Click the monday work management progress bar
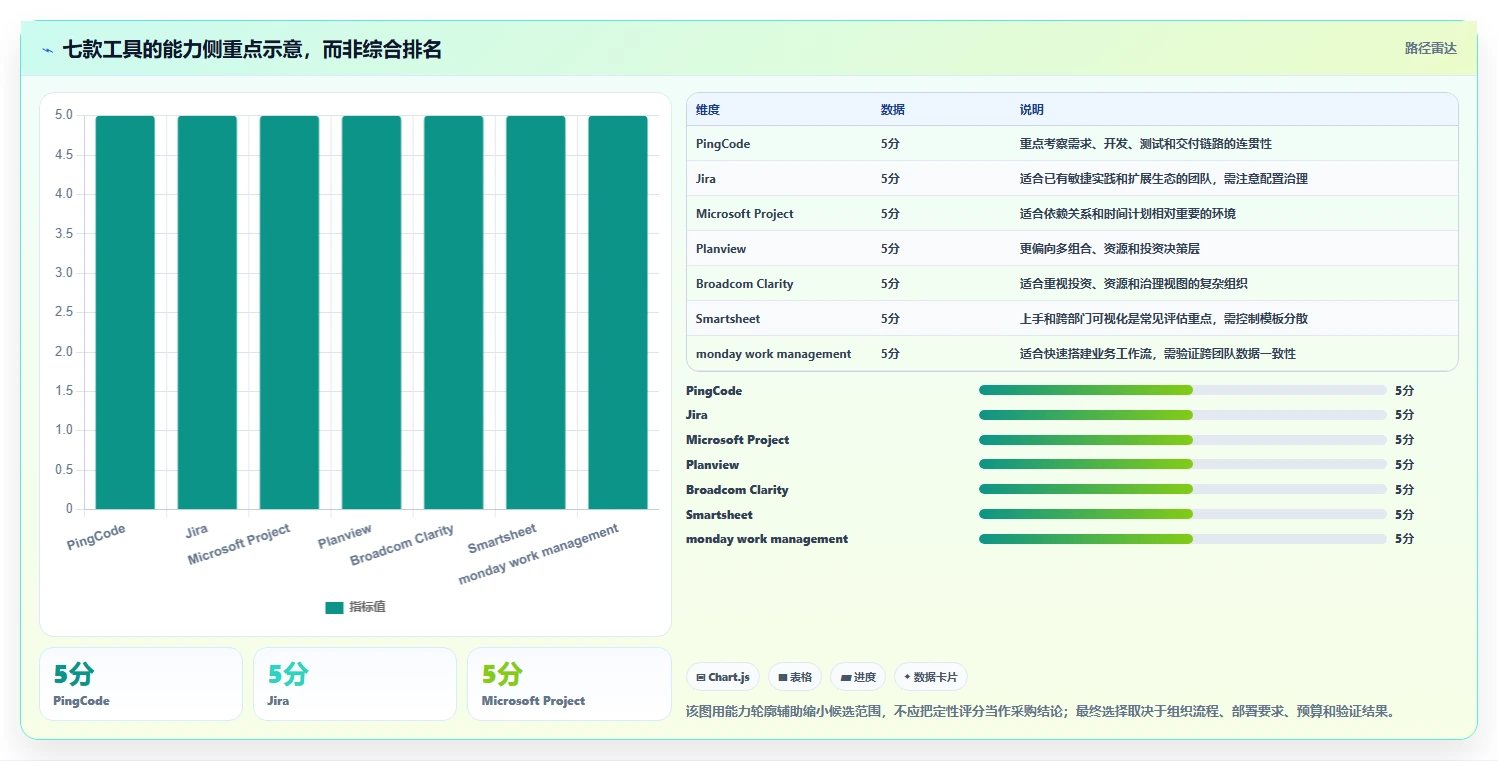 1182,538
